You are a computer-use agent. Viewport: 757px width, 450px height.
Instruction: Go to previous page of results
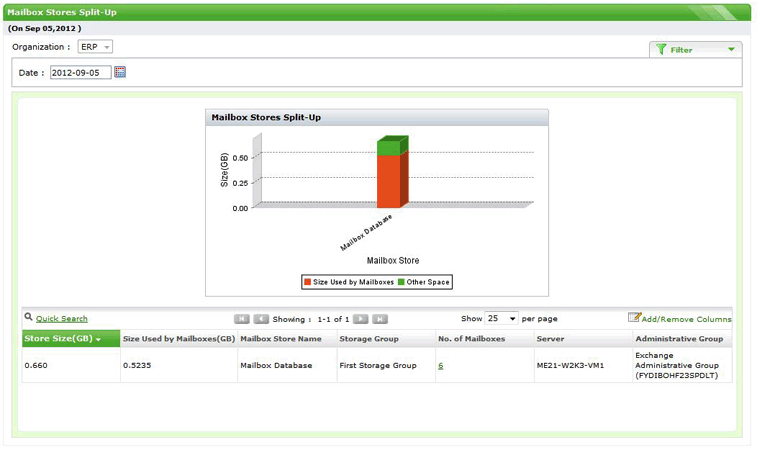[261, 319]
